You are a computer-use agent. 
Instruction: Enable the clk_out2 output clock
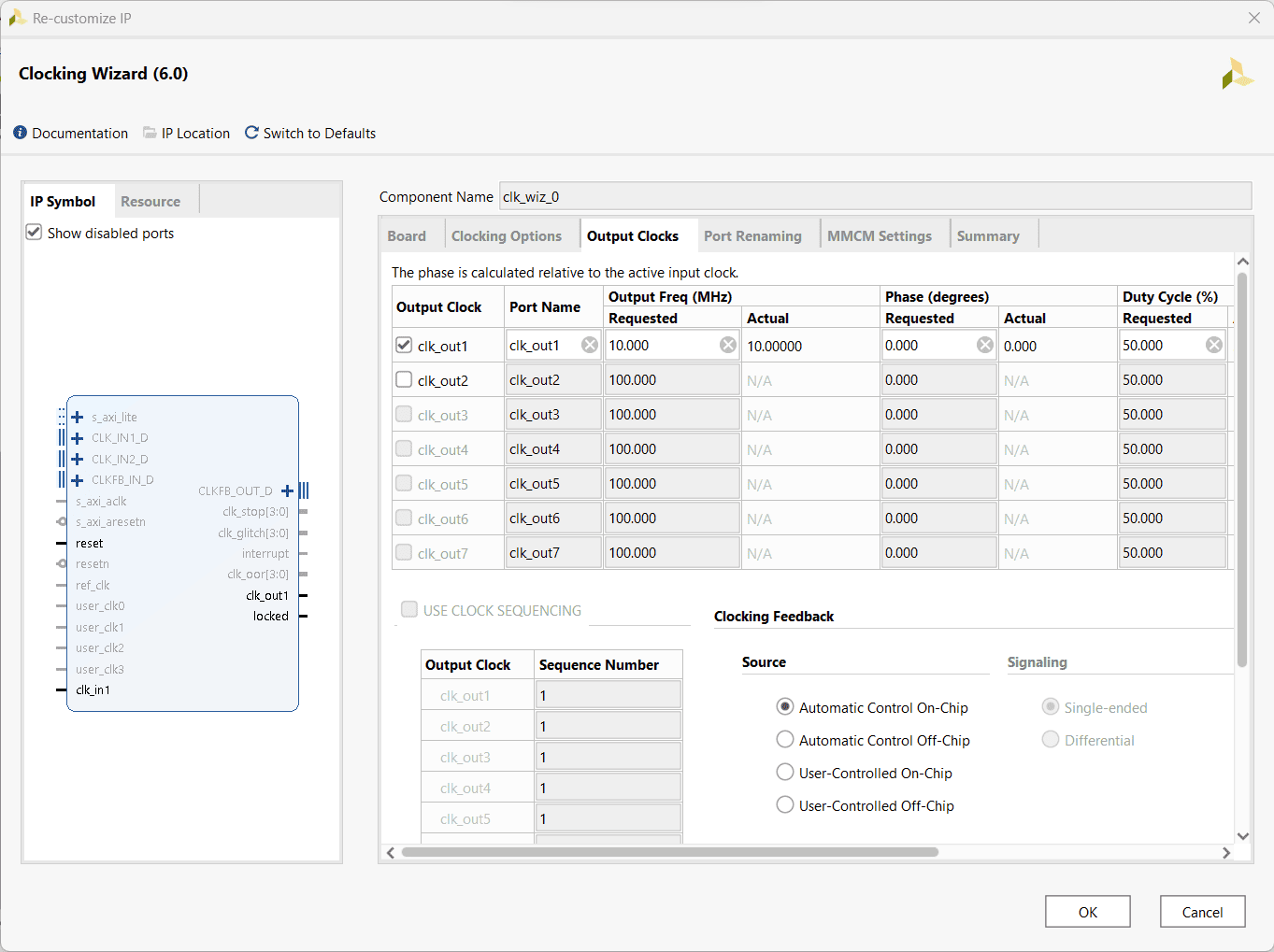(404, 379)
